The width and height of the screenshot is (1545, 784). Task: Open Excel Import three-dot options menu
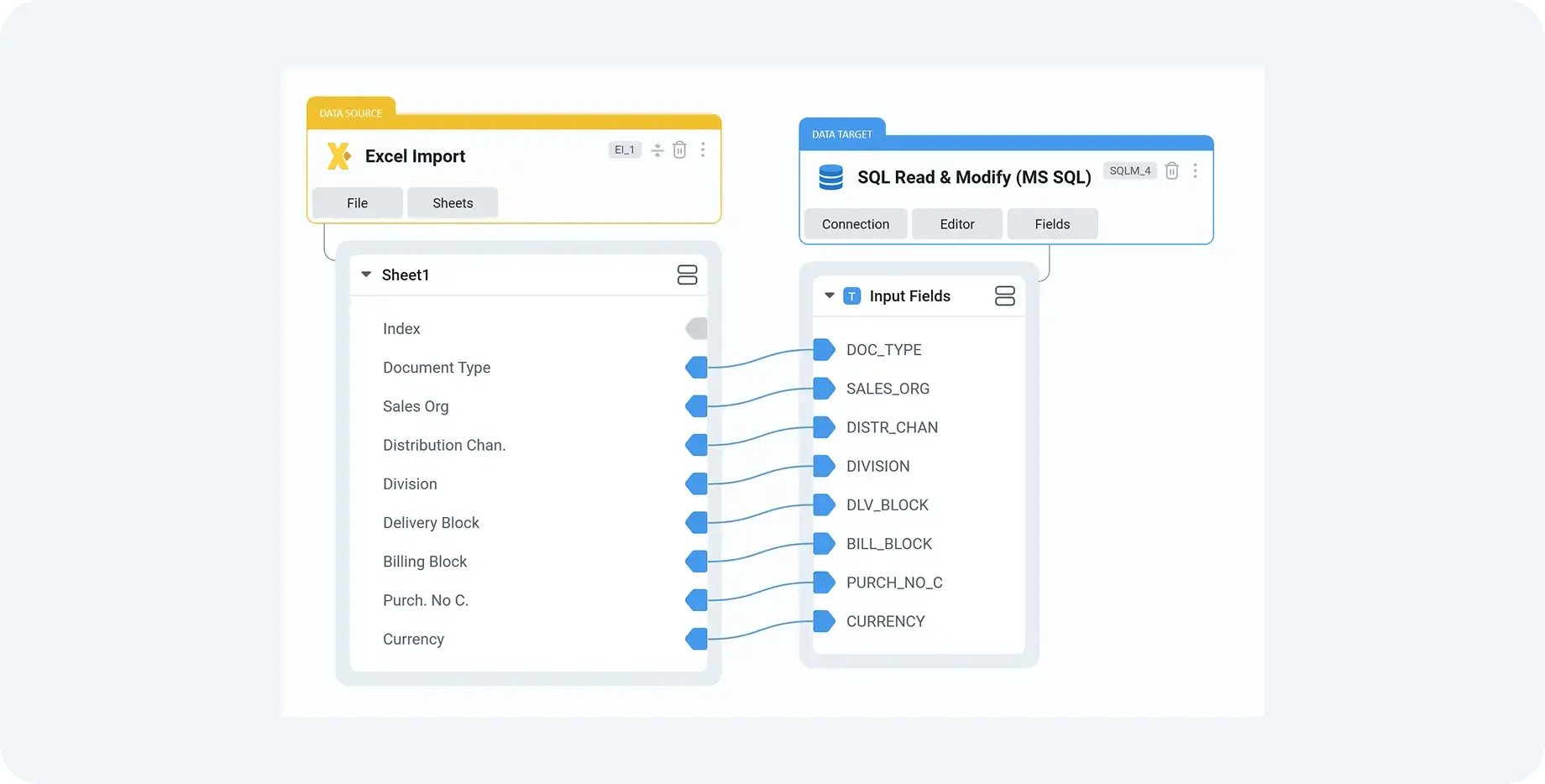703,150
